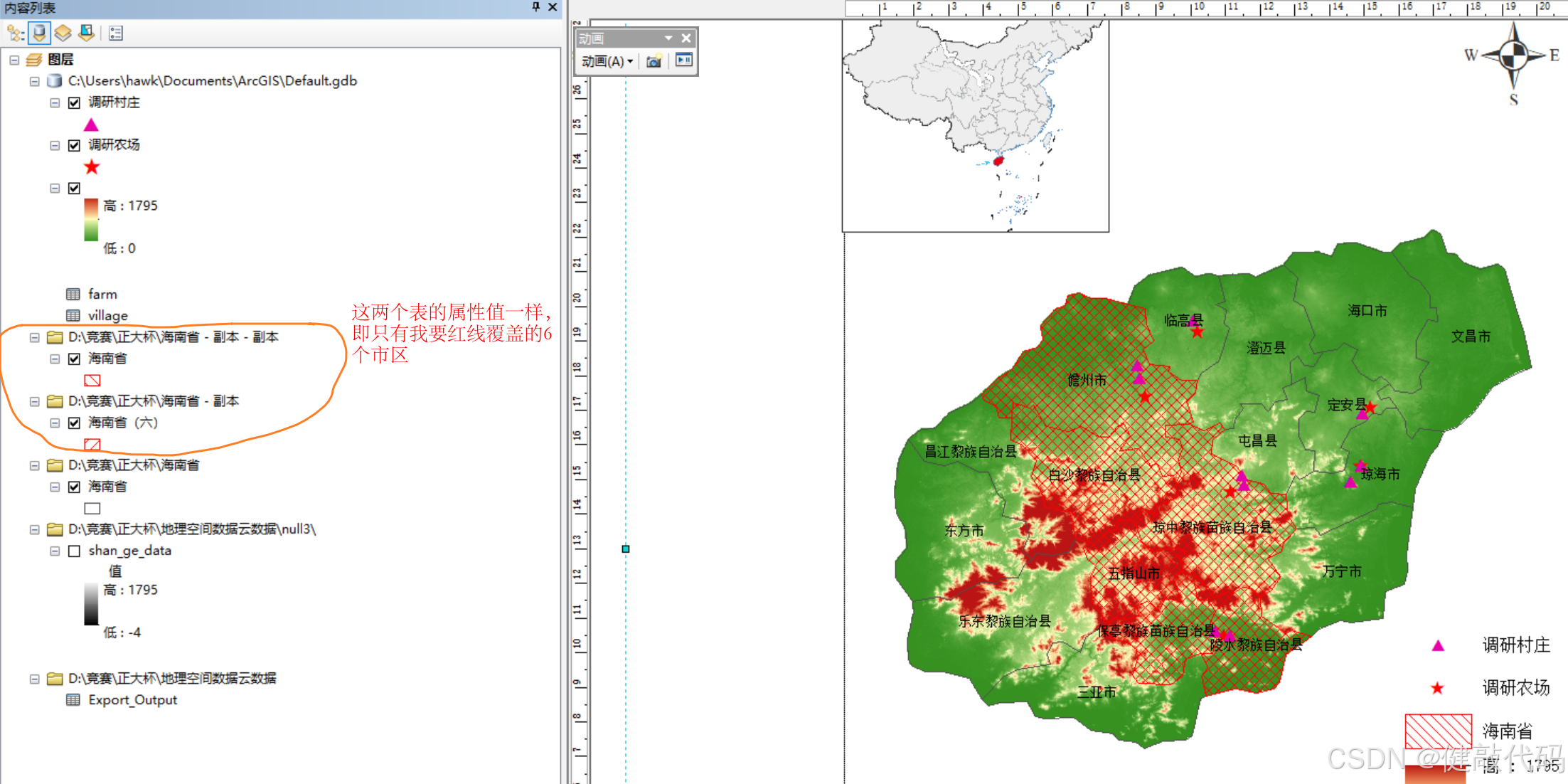Select the Export_Output table entry
This screenshot has width=1568, height=784.
132,700
